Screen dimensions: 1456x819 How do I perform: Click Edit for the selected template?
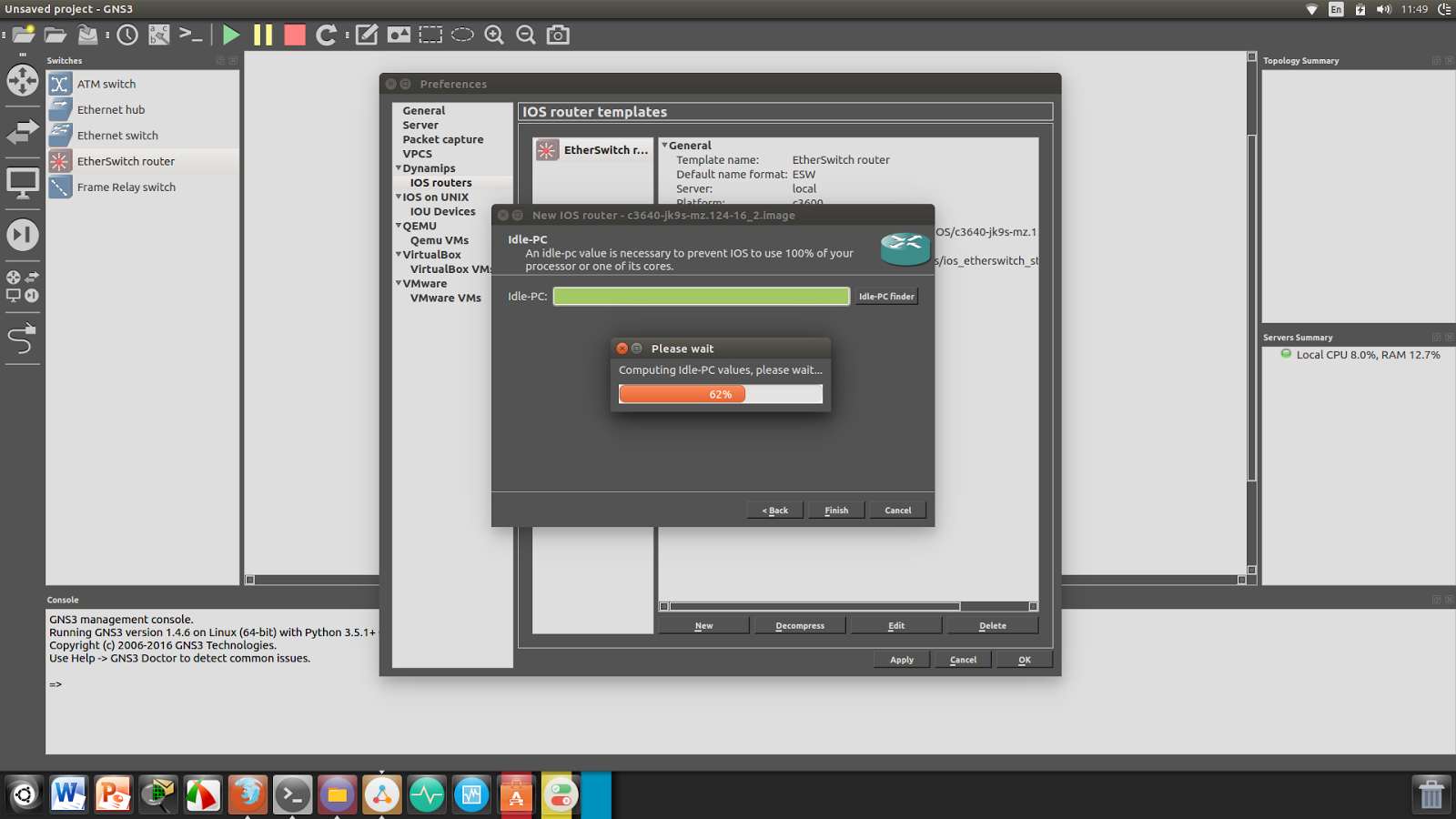[896, 626]
